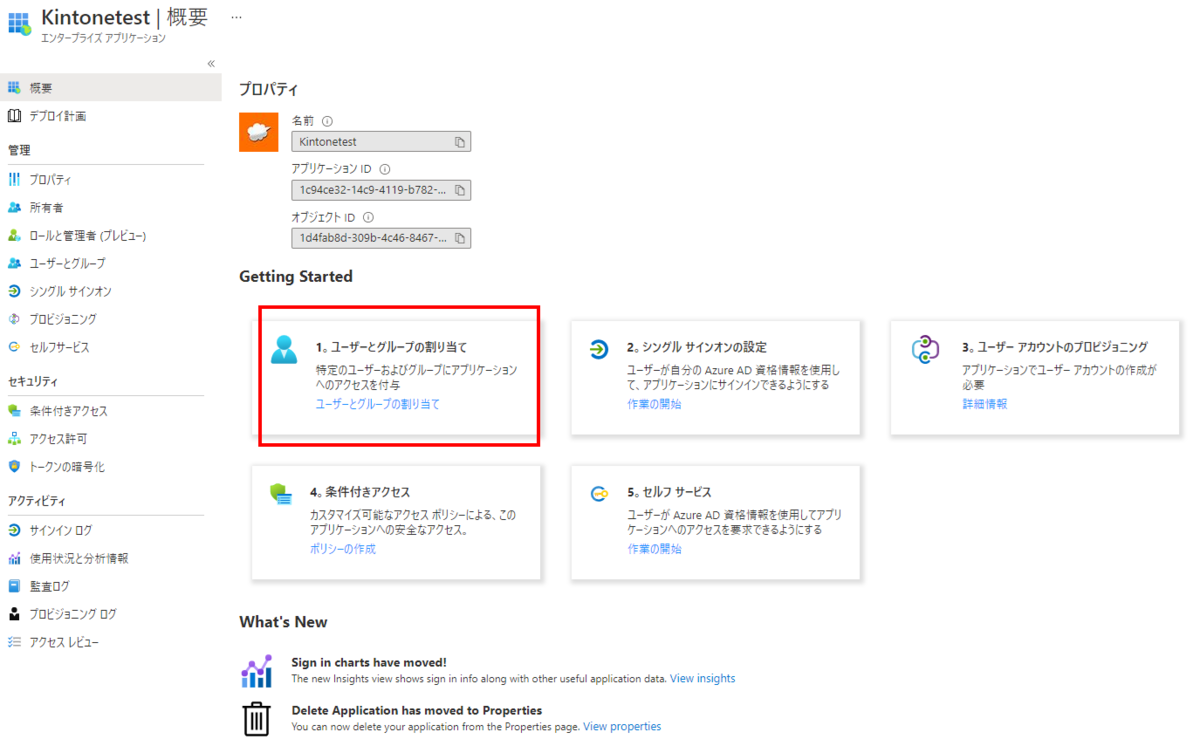Click the orange Kintonetest app logo

[258, 132]
